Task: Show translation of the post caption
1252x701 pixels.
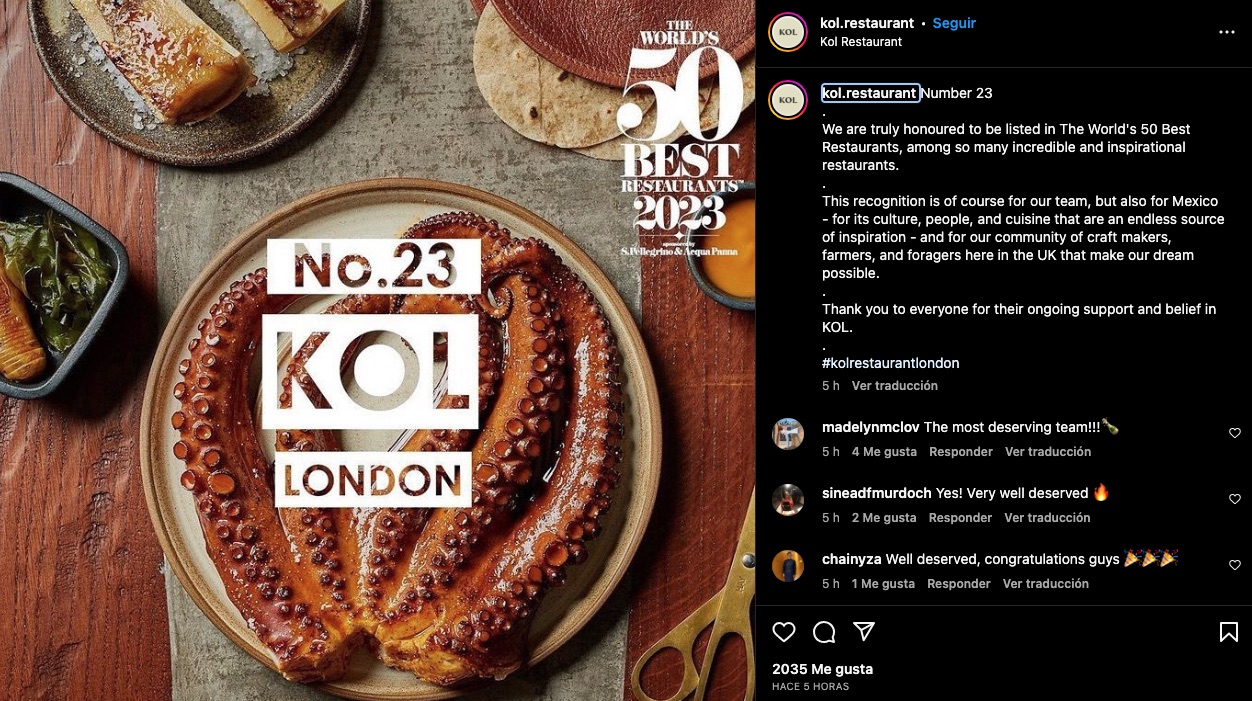Action: 894,386
